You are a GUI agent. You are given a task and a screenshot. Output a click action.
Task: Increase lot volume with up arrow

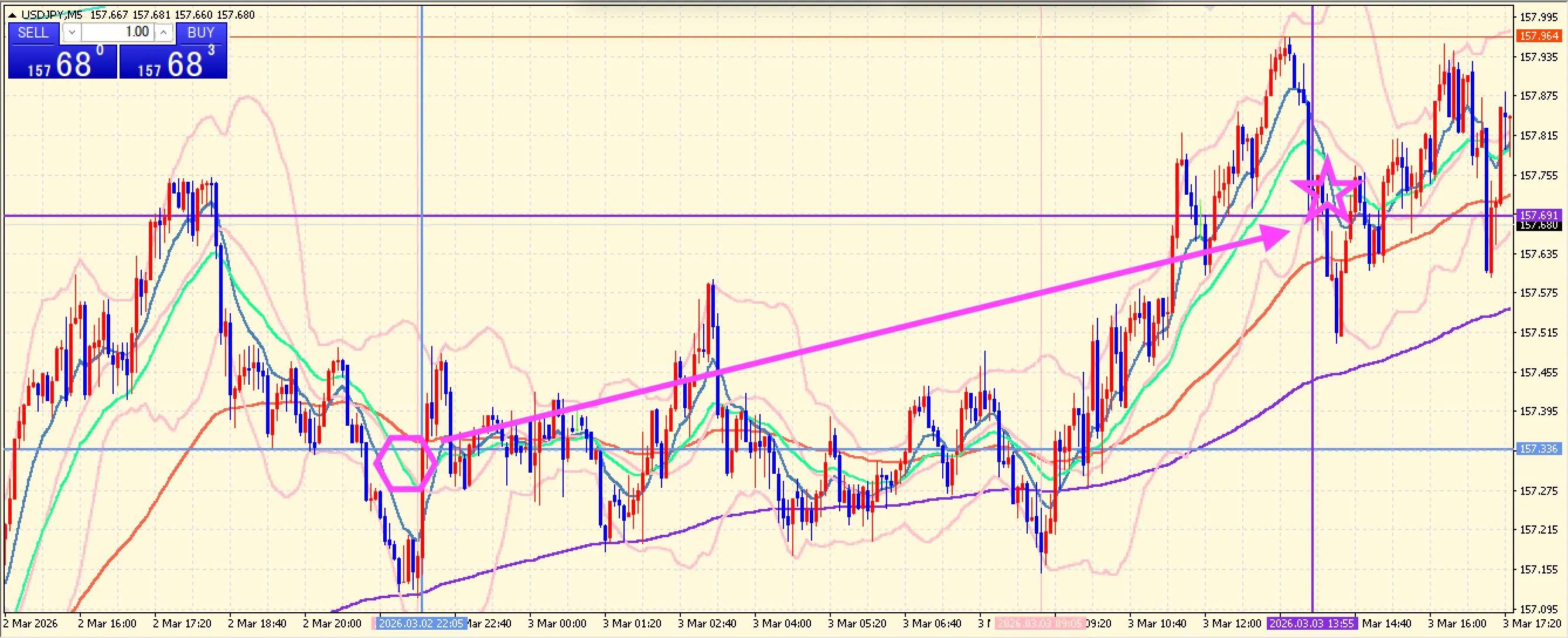click(x=163, y=33)
